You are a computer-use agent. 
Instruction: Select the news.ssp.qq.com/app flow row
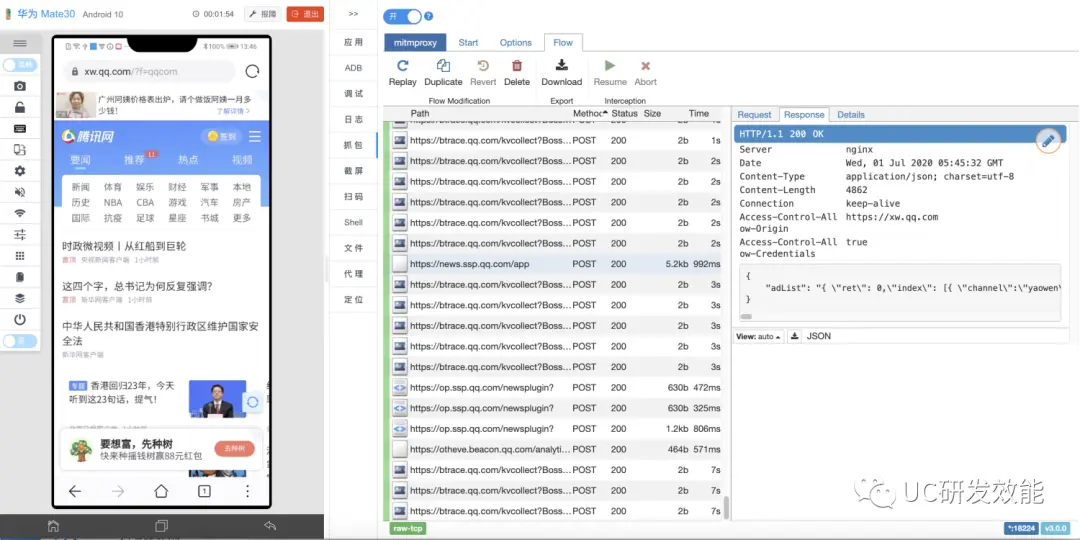[x=556, y=264]
